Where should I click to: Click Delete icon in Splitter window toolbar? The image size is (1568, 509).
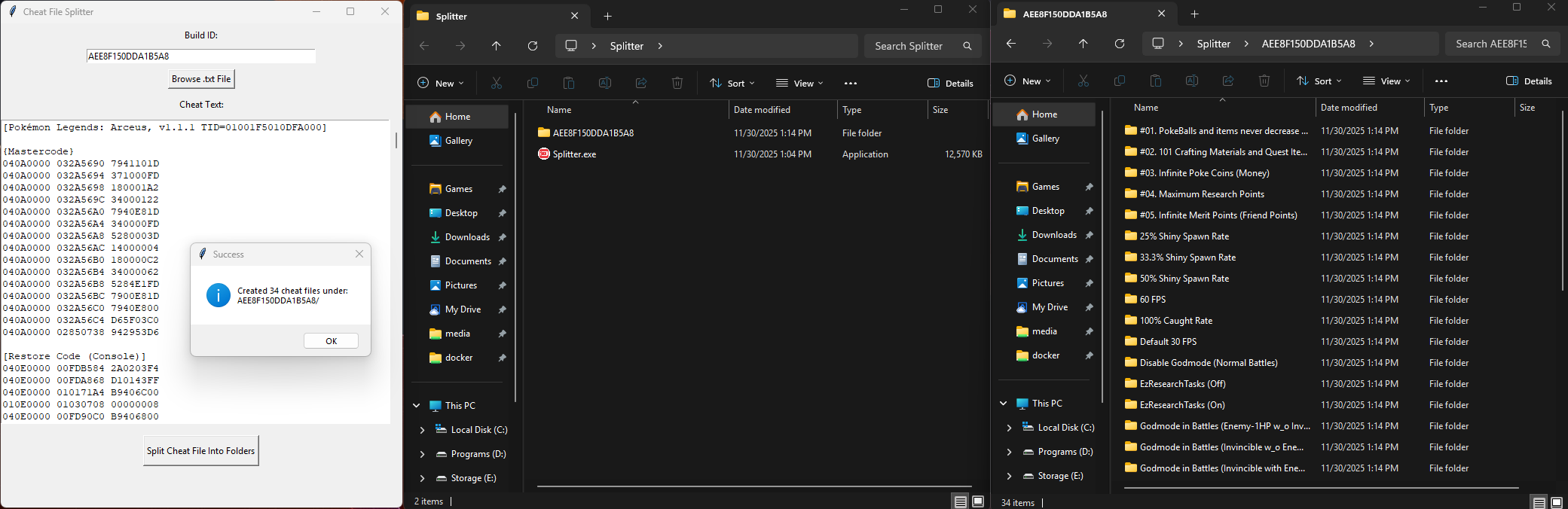point(677,84)
